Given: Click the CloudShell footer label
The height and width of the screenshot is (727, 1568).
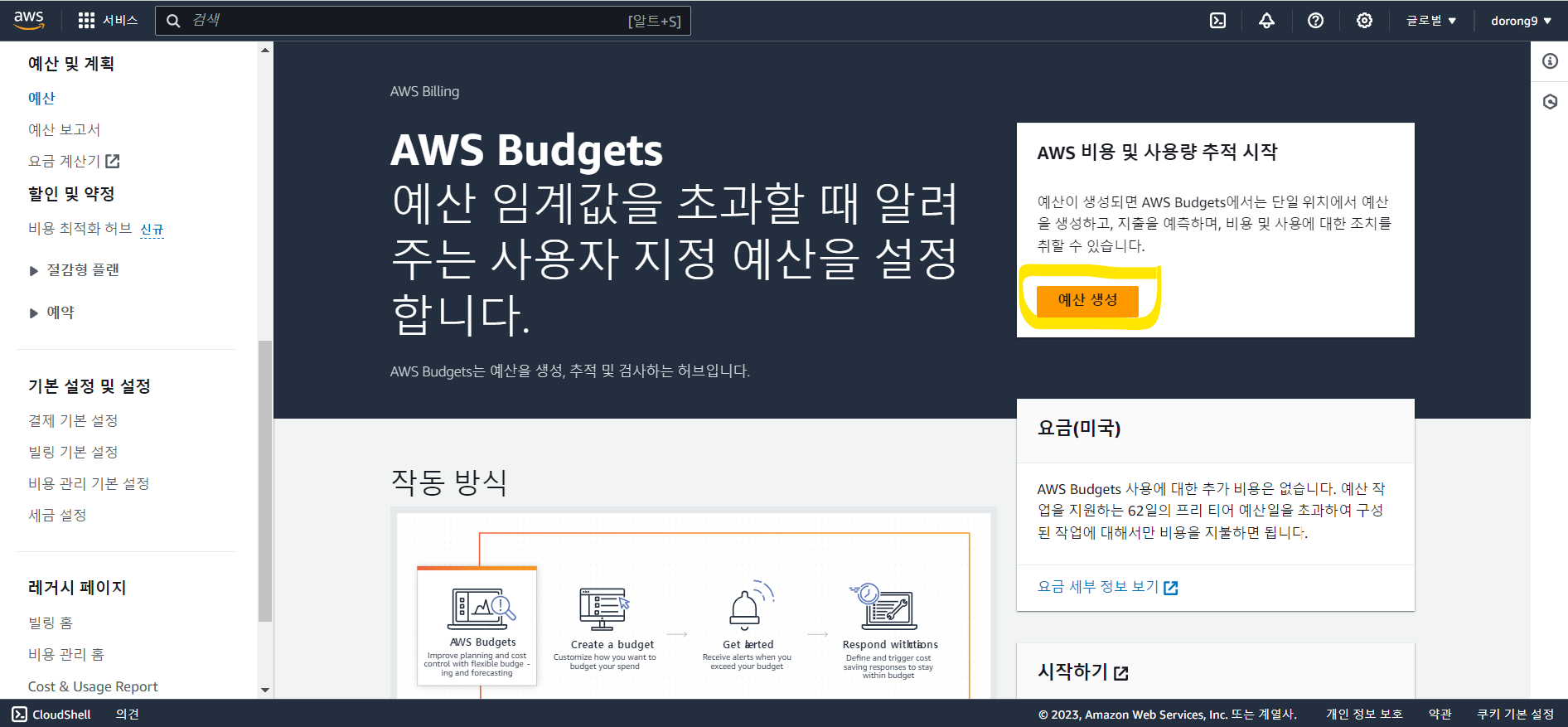Looking at the screenshot, I should (61, 715).
